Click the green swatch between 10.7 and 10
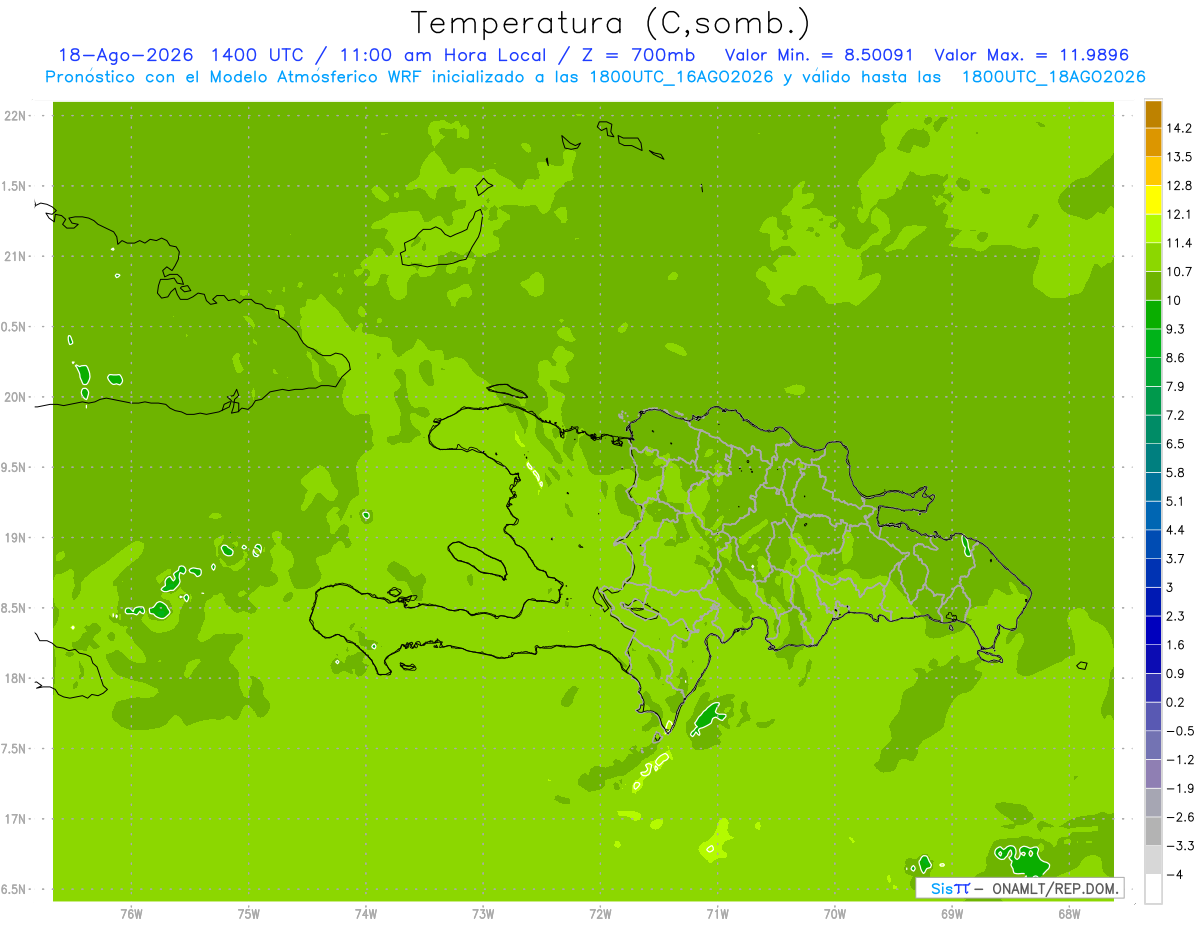The image size is (1200, 927). click(1153, 286)
